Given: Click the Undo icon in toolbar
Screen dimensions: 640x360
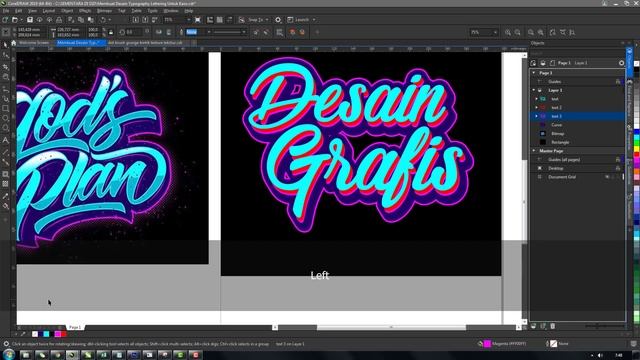Looking at the screenshot, I should pos(103,20).
